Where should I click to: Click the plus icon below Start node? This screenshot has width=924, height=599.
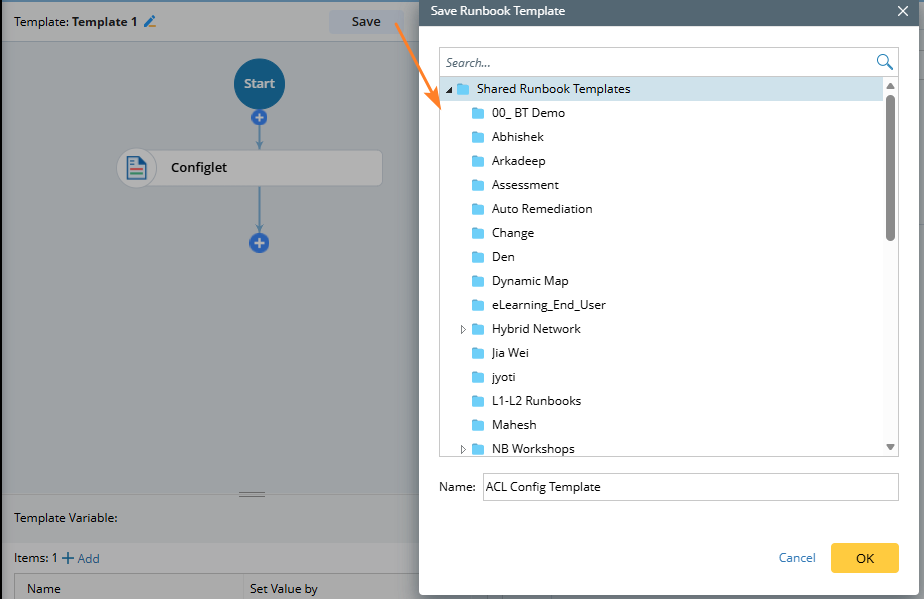coord(259,117)
